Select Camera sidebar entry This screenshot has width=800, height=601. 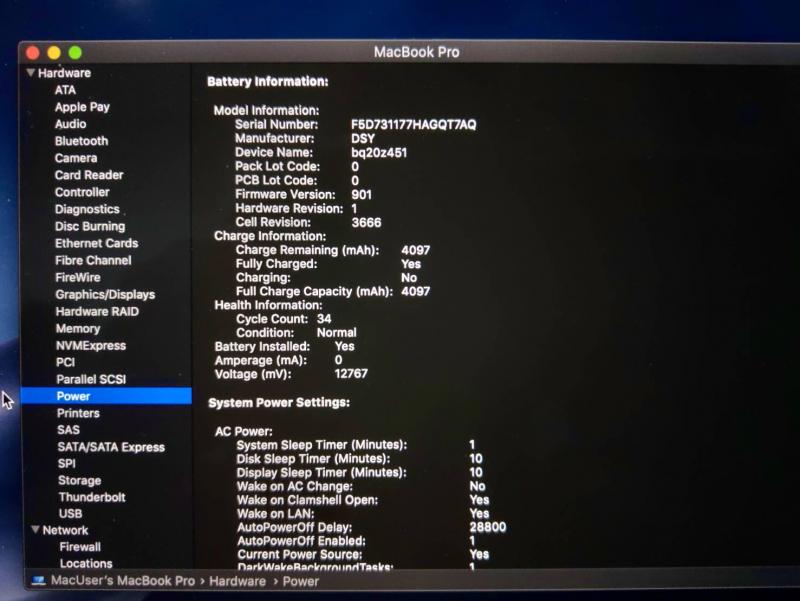(x=76, y=158)
